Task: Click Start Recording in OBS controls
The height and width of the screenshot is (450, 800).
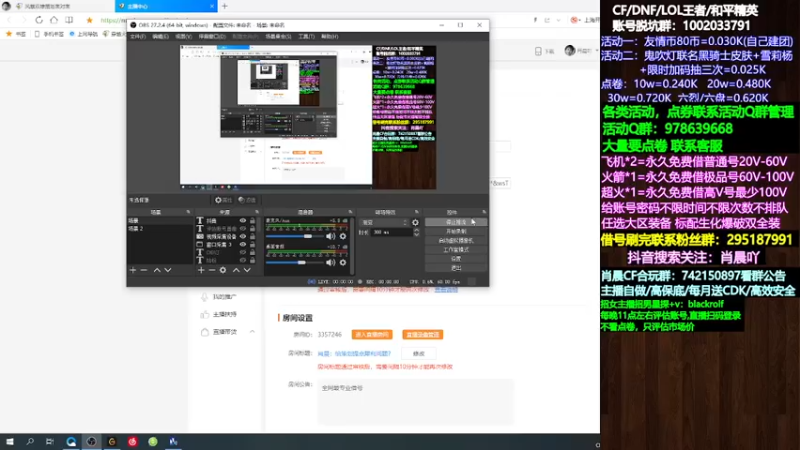Action: [456, 231]
